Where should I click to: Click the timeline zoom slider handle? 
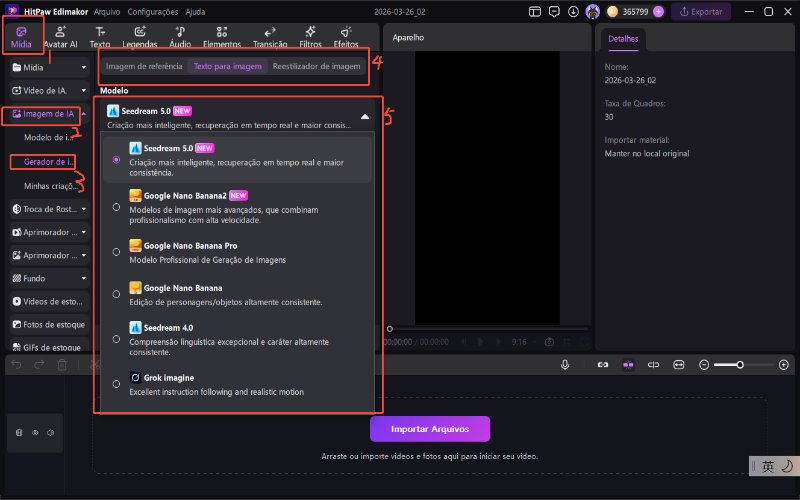(740, 365)
